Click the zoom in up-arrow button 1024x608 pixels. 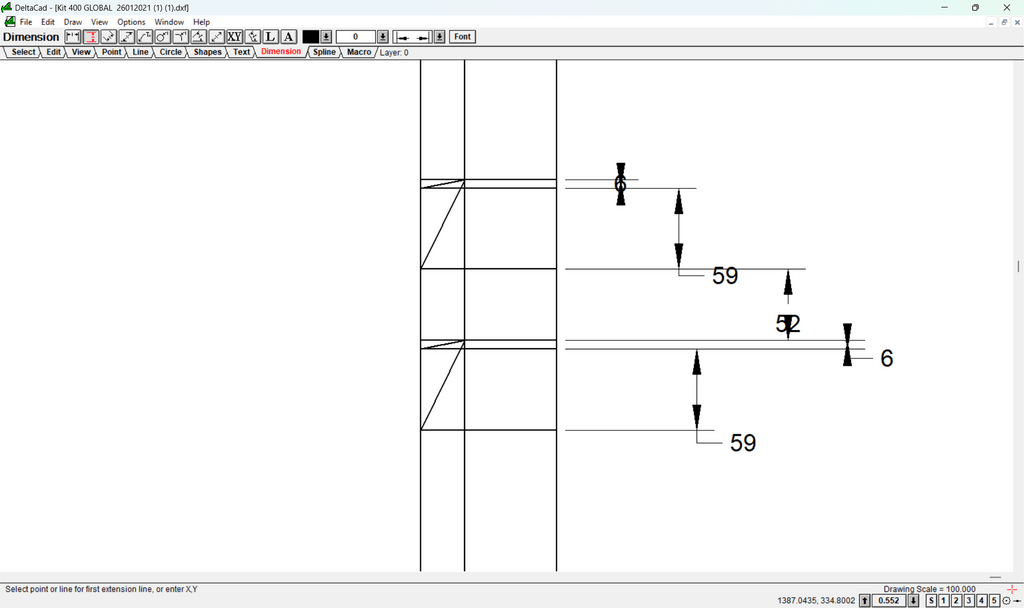pyautogui.click(x=865, y=601)
